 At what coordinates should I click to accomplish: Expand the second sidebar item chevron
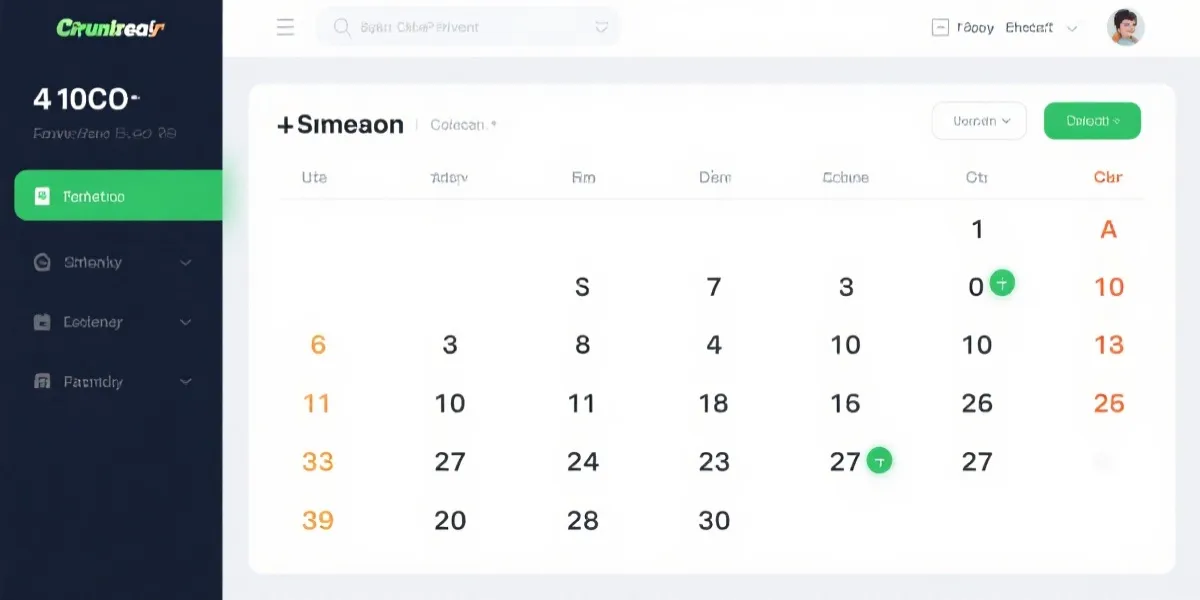(185, 263)
